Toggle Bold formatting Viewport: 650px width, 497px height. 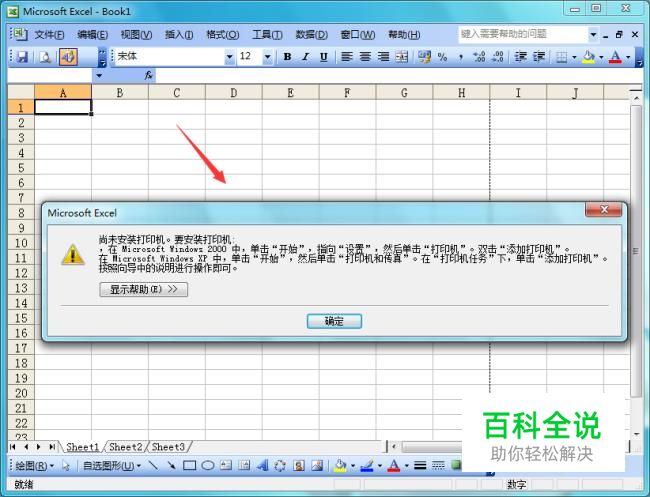coord(287,57)
